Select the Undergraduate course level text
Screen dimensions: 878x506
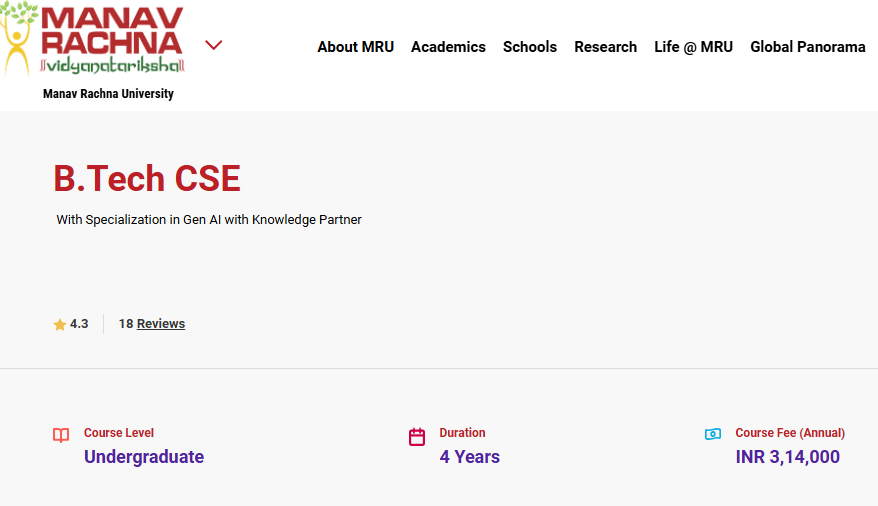pyautogui.click(x=144, y=457)
